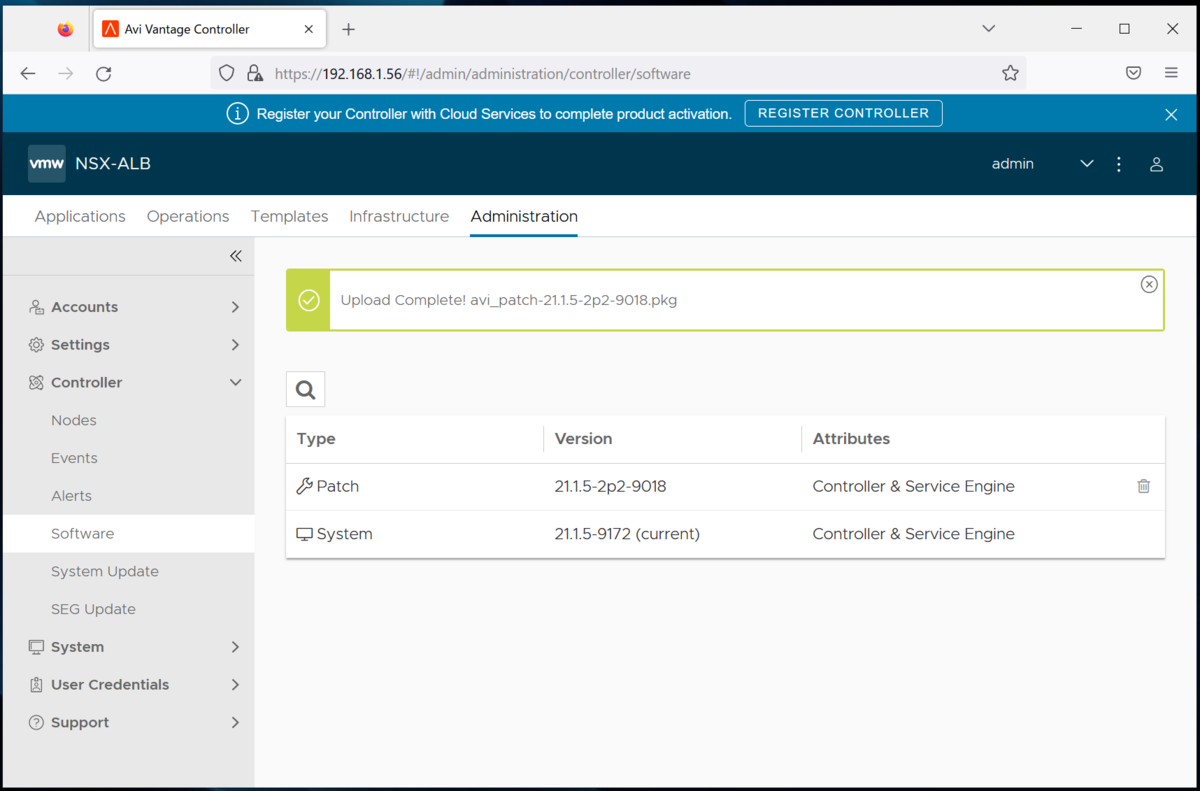Screen dimensions: 1200x791
Task: Click version text 21.1.5-2p2-9018
Action: coord(610,486)
